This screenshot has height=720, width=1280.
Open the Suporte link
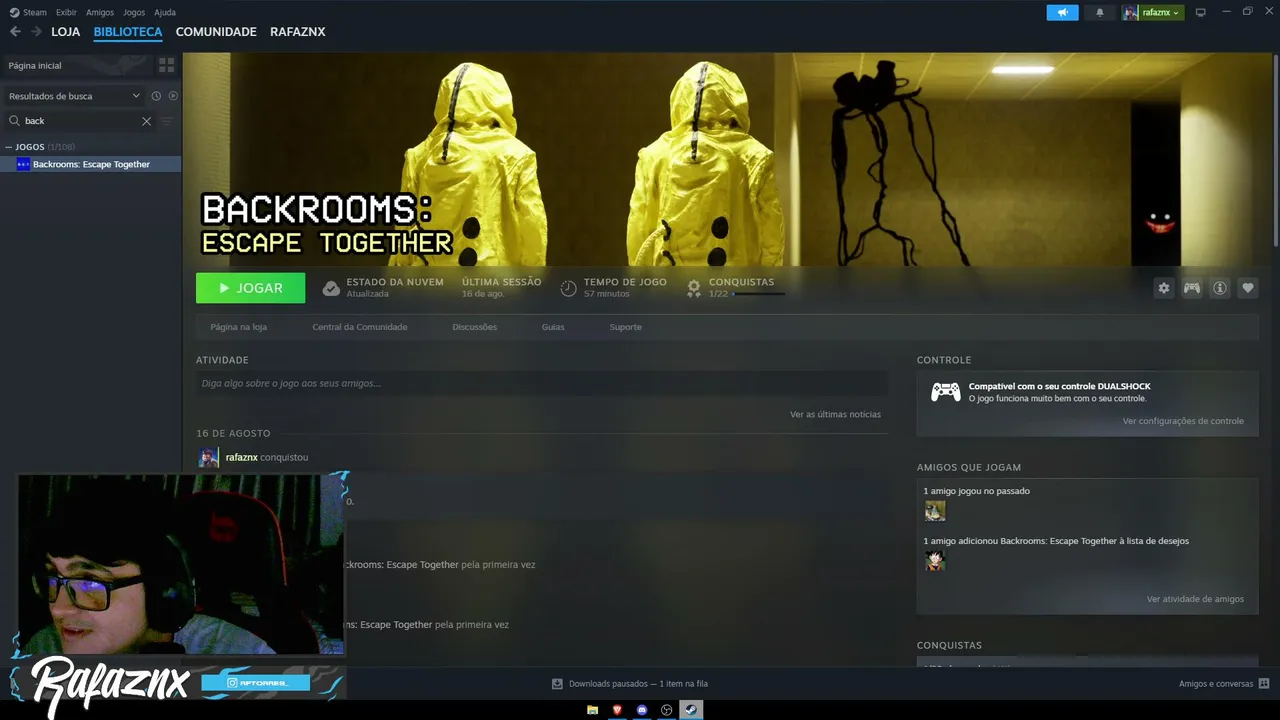(626, 327)
